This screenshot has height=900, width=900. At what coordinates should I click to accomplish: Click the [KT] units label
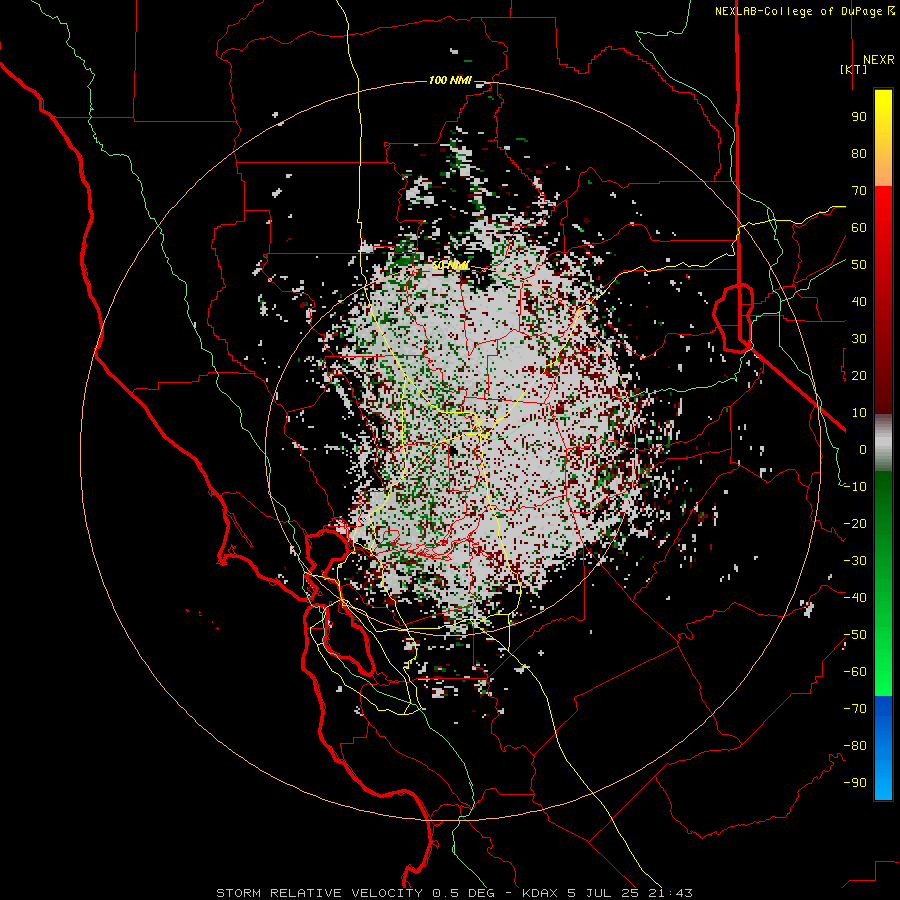(x=854, y=69)
